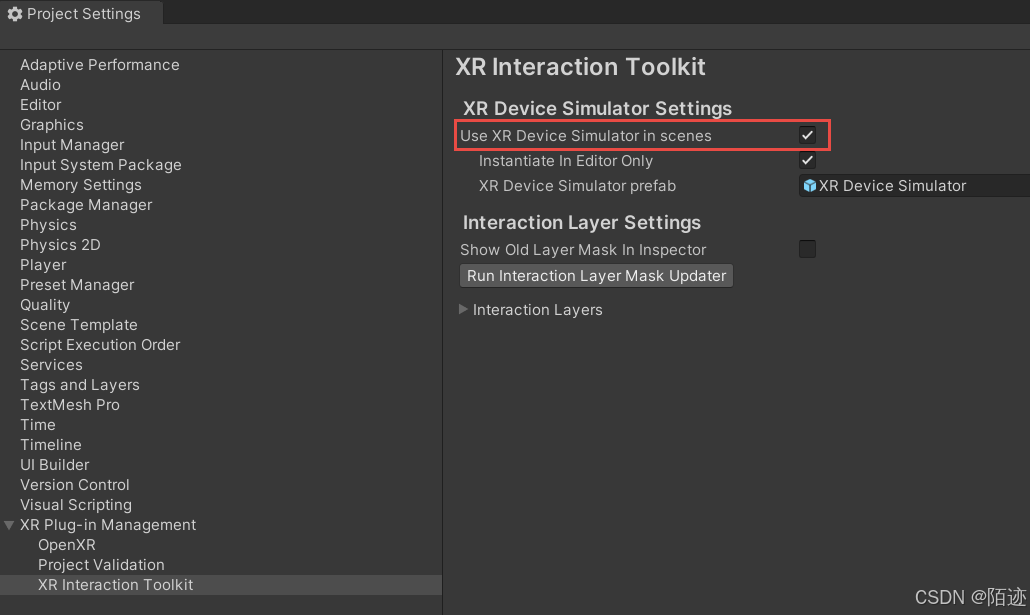
Task: Open Services settings
Action: 51,365
